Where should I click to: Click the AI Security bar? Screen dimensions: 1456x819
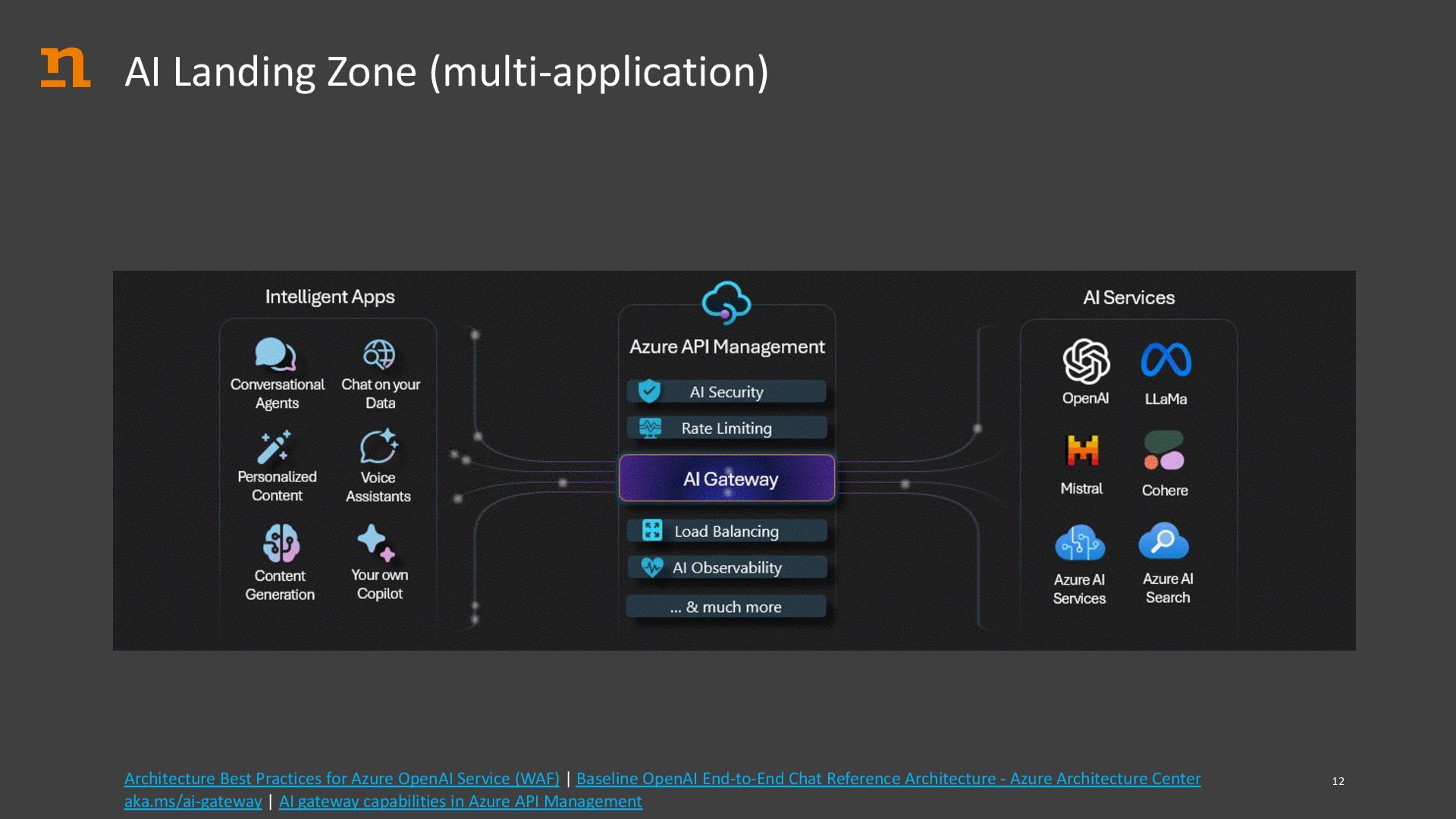[x=726, y=391]
